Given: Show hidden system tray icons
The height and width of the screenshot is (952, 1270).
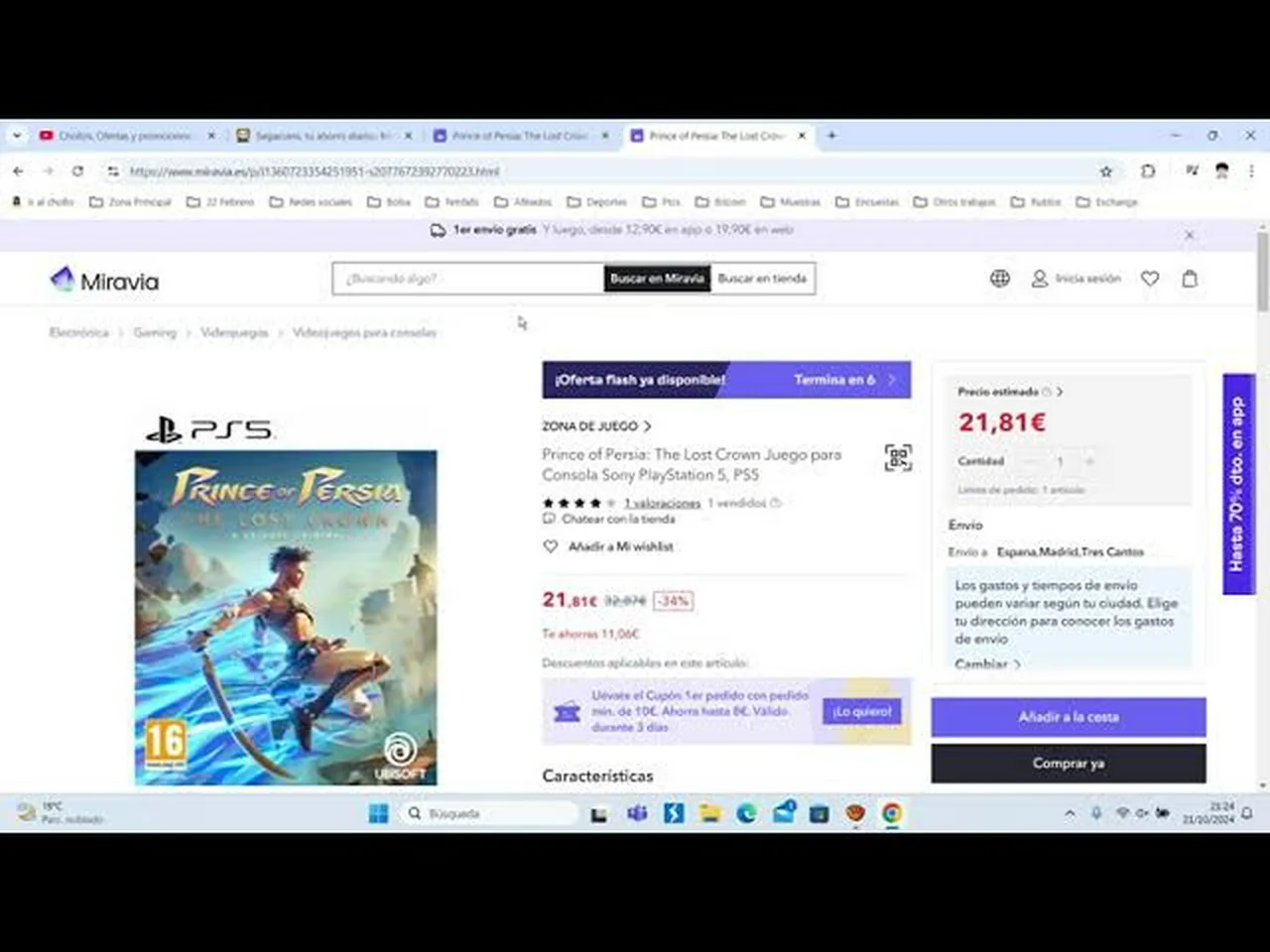Looking at the screenshot, I should 1070,813.
